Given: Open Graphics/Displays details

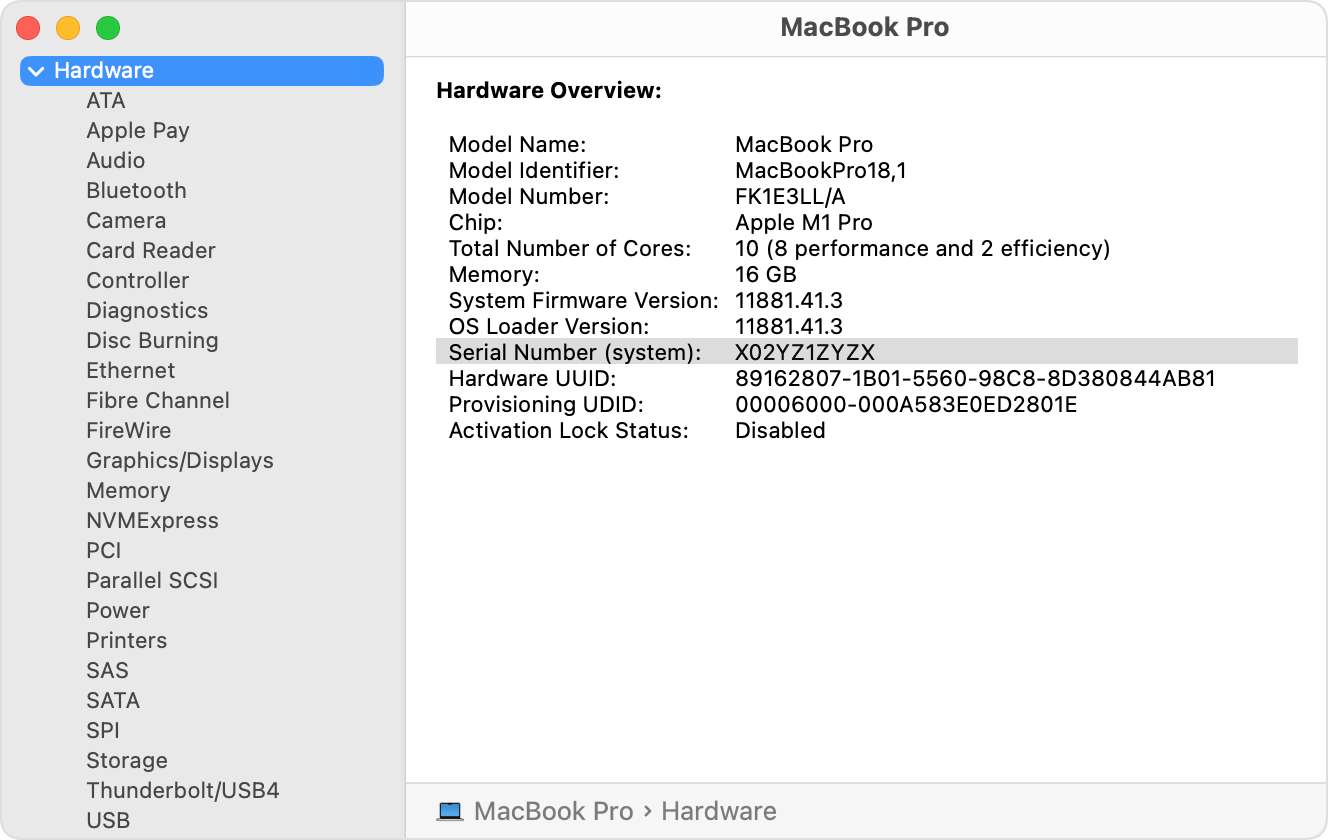Looking at the screenshot, I should click(180, 461).
